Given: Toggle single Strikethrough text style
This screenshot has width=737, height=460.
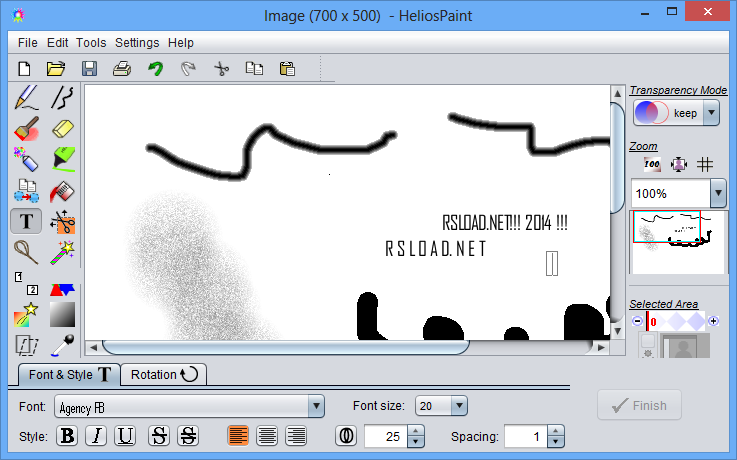Looking at the screenshot, I should (159, 436).
